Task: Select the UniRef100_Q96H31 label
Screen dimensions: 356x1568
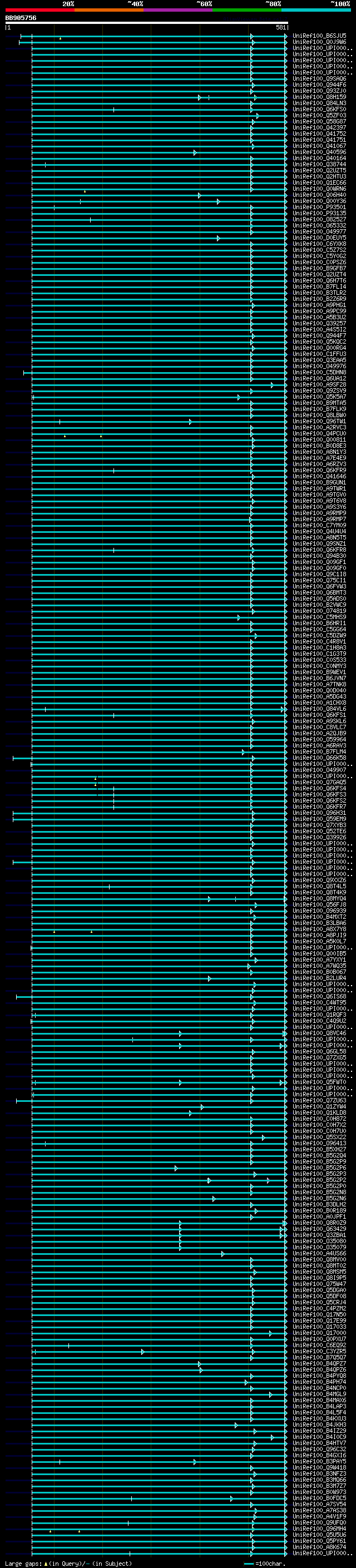Action: (319, 813)
